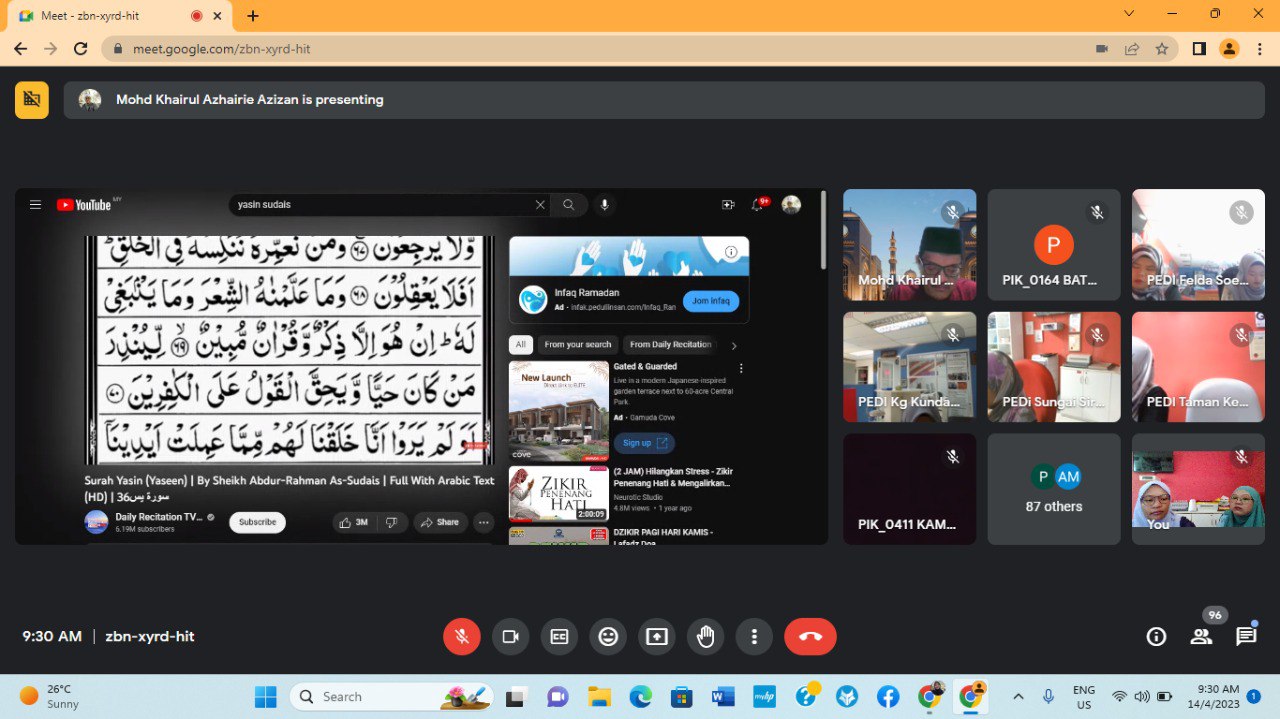Show hidden system tray icons chevron
The width and height of the screenshot is (1280, 719).
[1018, 696]
